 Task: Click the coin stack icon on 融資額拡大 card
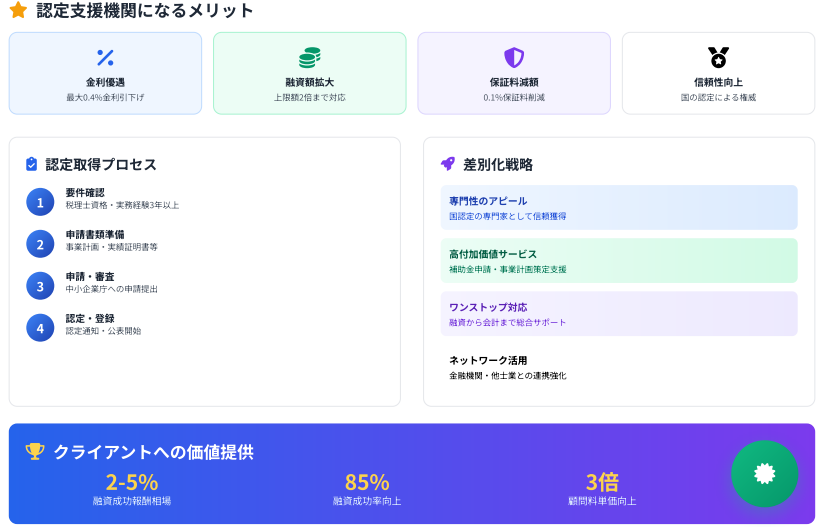pos(310,58)
